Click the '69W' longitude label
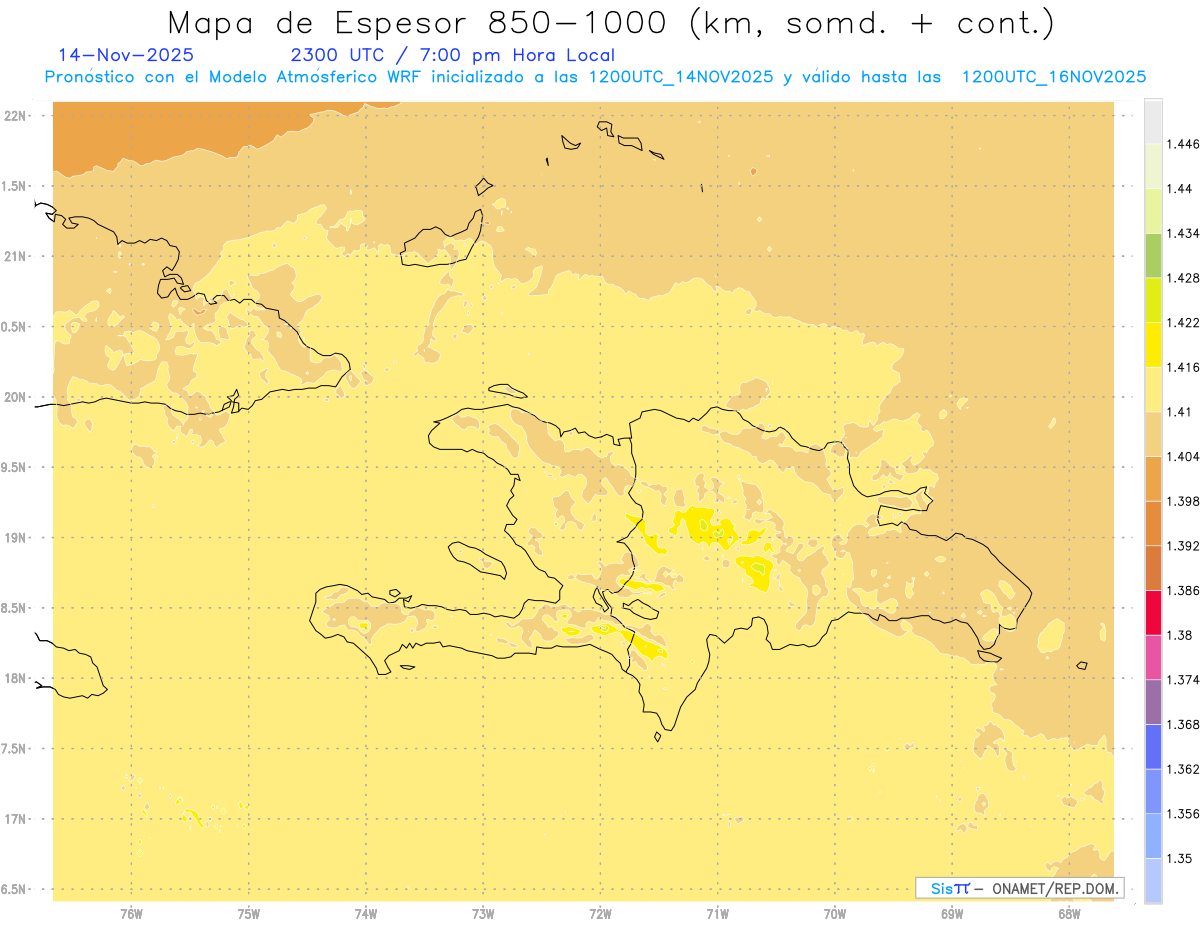This screenshot has width=1200, height=927. pyautogui.click(x=952, y=914)
